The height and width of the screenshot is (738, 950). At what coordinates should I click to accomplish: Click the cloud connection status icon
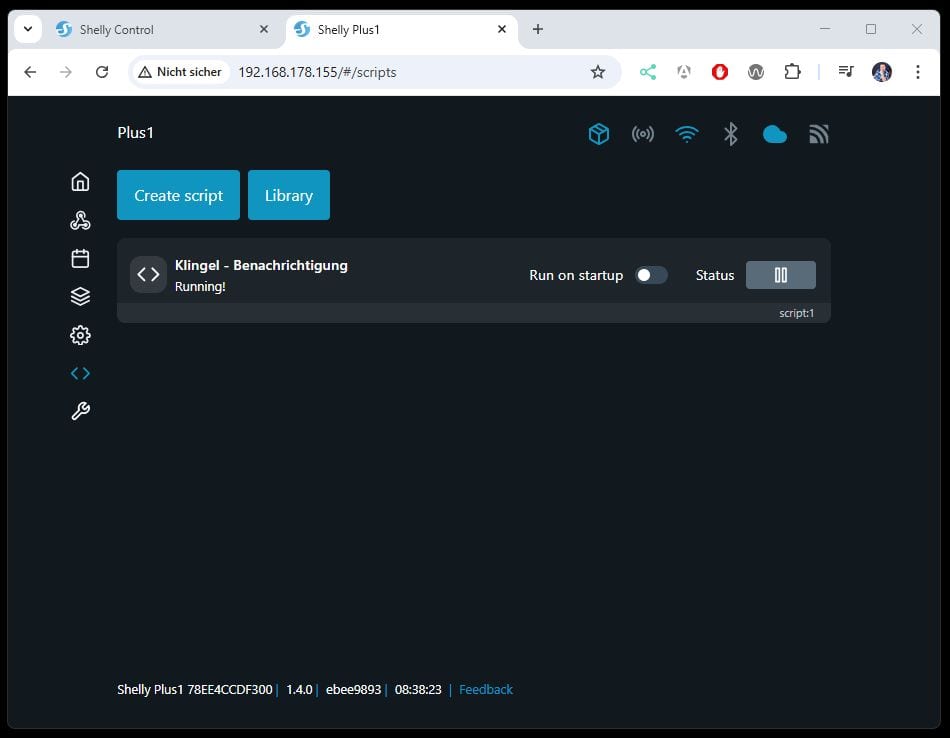click(x=775, y=134)
